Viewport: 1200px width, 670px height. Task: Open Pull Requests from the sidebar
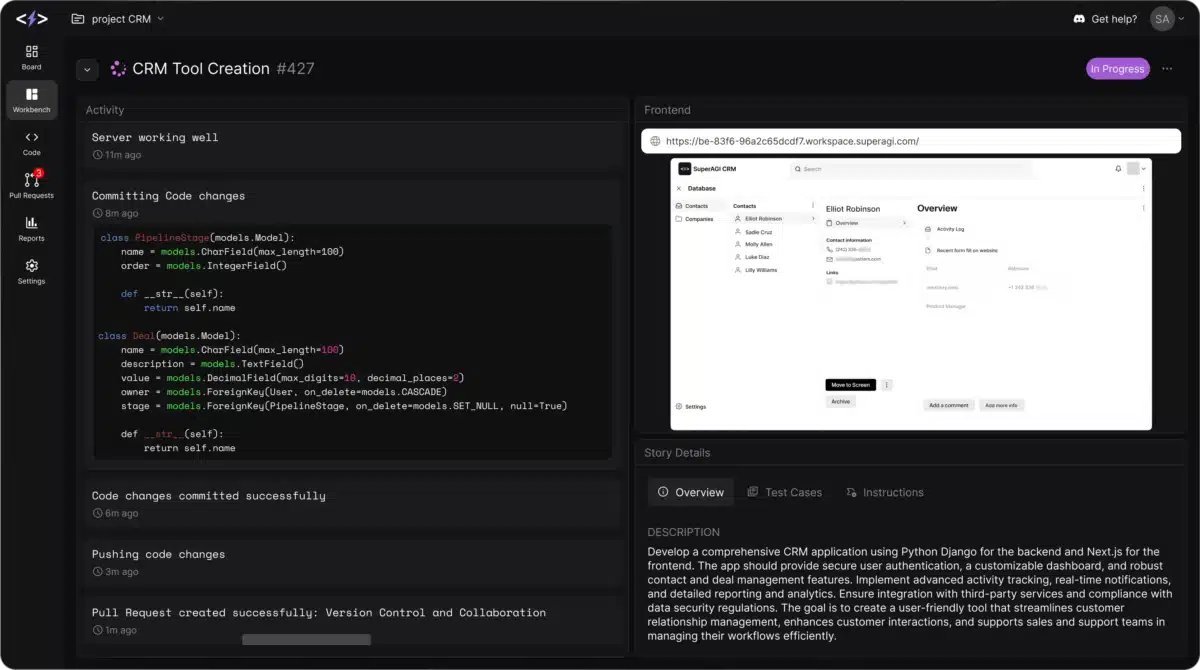[x=31, y=185]
